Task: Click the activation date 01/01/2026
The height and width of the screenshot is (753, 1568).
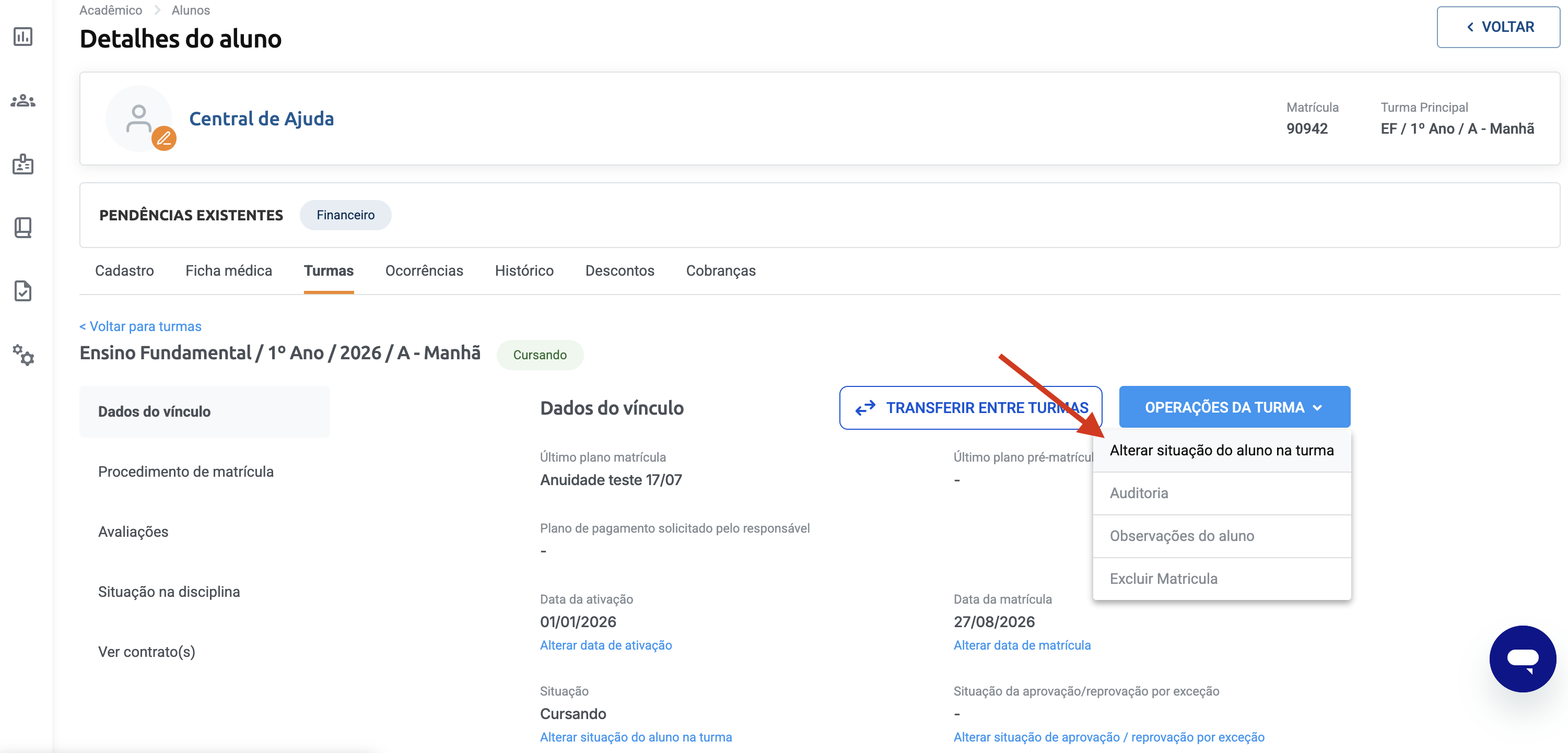Action: coord(578,621)
